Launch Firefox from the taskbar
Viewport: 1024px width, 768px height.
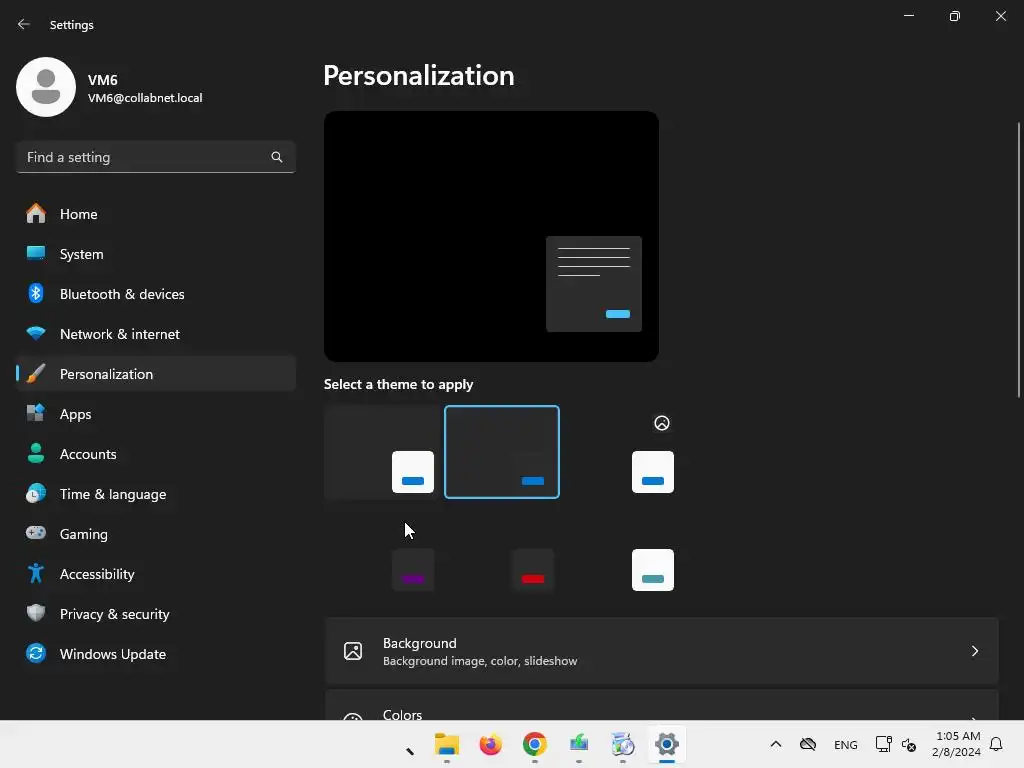coord(490,744)
